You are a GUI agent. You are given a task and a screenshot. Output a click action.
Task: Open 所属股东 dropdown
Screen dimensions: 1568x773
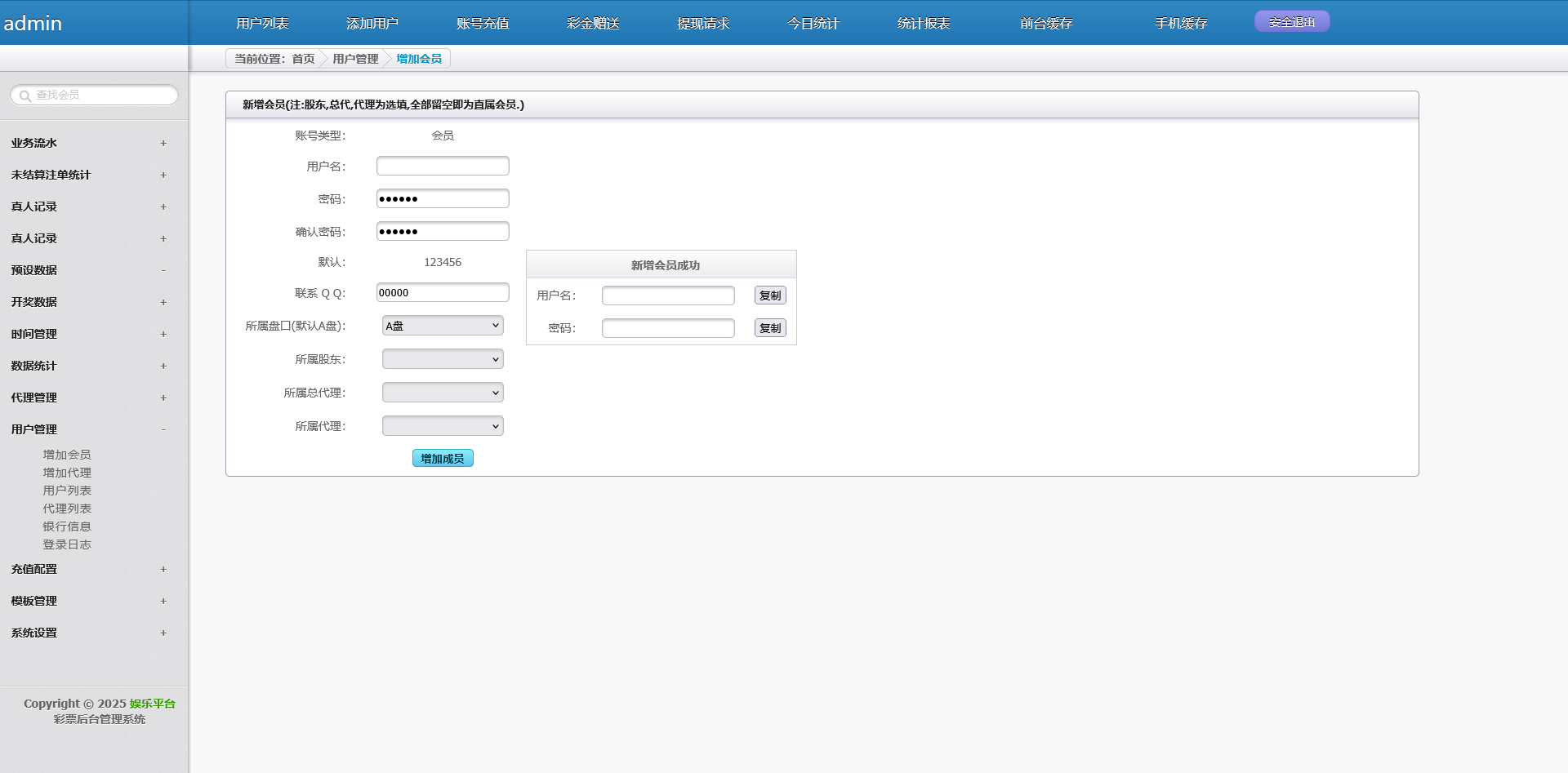443,359
